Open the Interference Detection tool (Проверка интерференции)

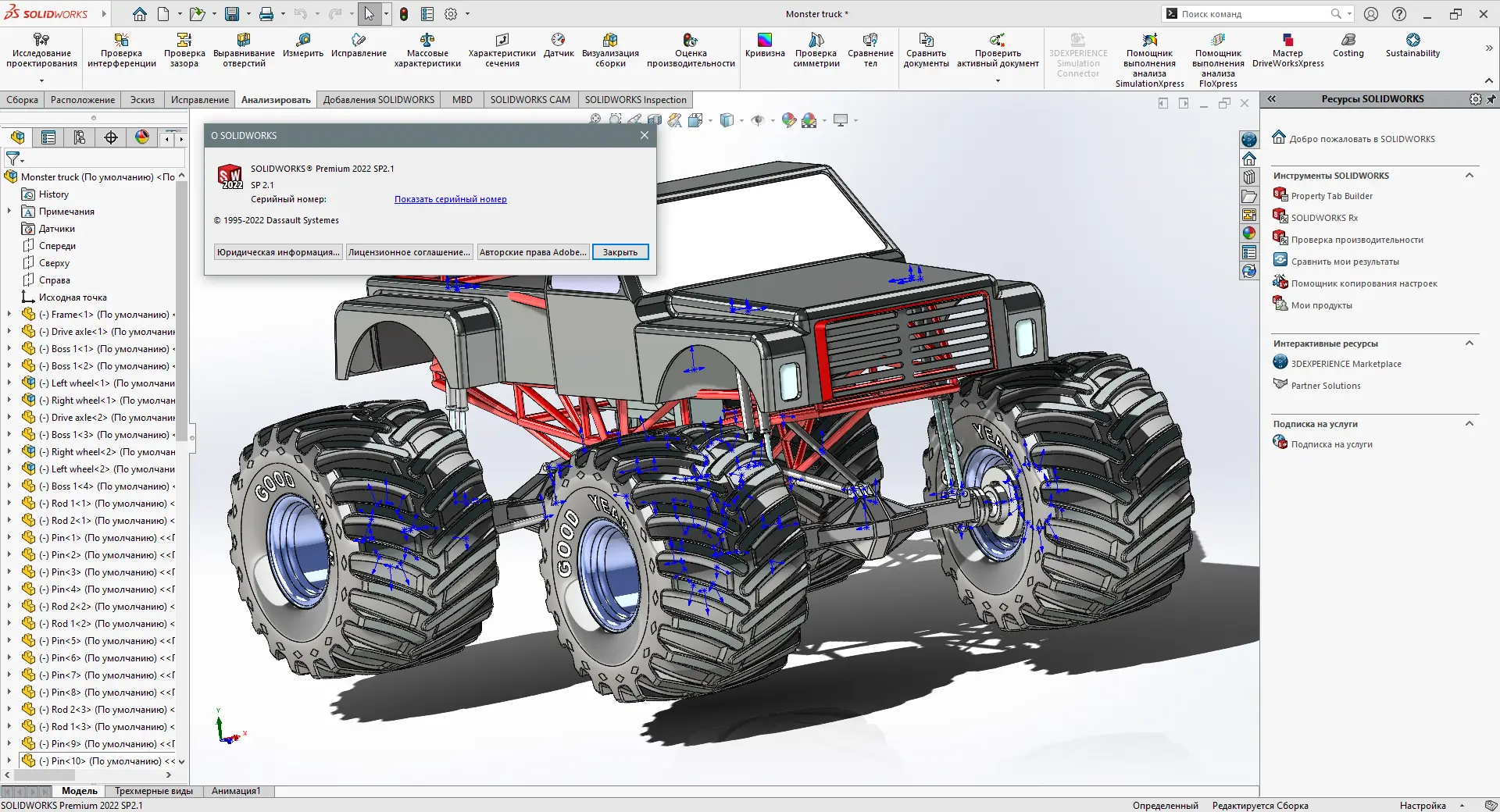[x=121, y=50]
